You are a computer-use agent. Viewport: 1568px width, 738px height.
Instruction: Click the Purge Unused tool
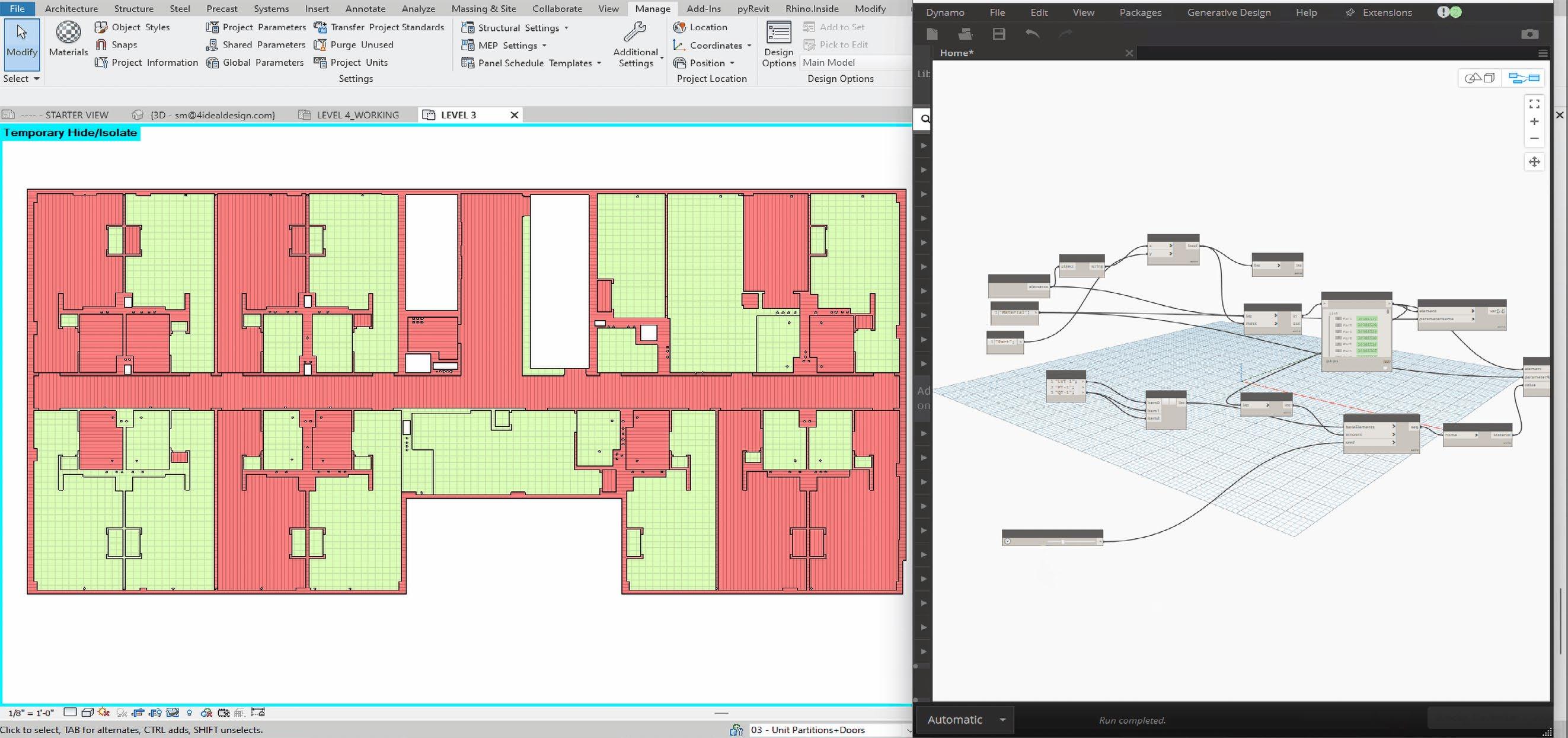(x=362, y=44)
